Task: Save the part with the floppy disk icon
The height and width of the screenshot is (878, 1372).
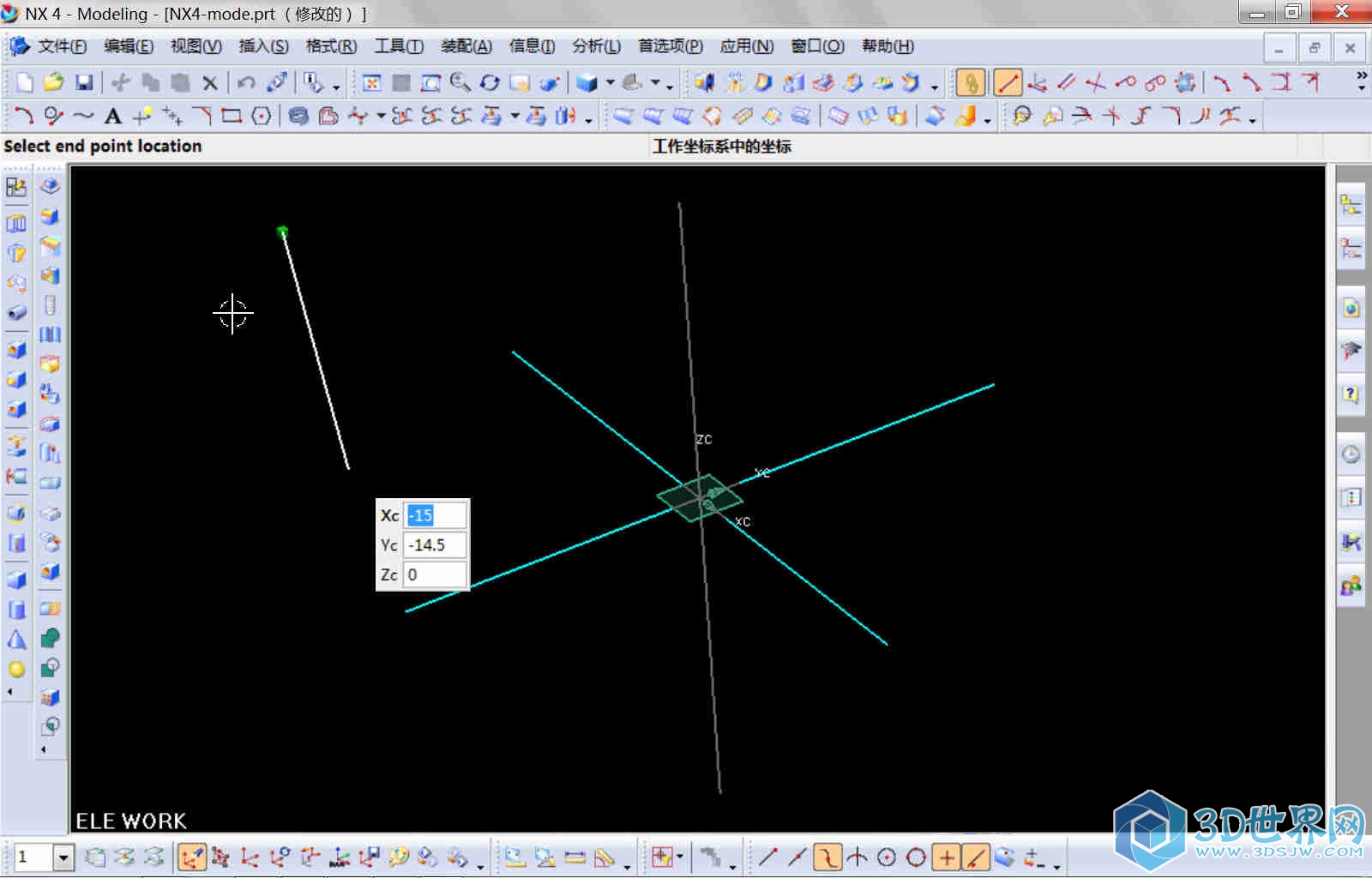Action: (84, 82)
